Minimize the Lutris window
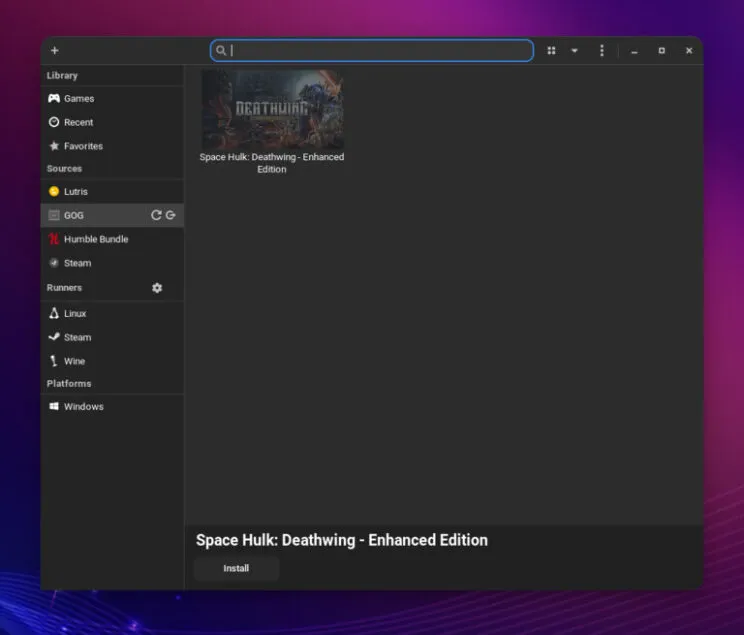 click(634, 51)
